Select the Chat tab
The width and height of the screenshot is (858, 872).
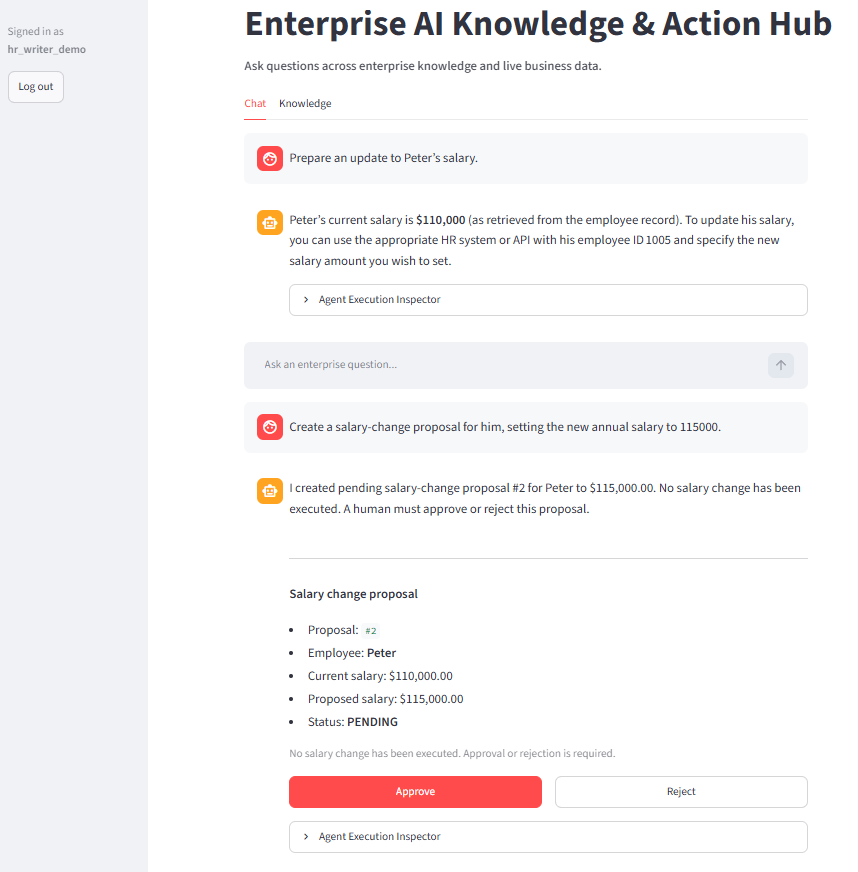coord(255,103)
